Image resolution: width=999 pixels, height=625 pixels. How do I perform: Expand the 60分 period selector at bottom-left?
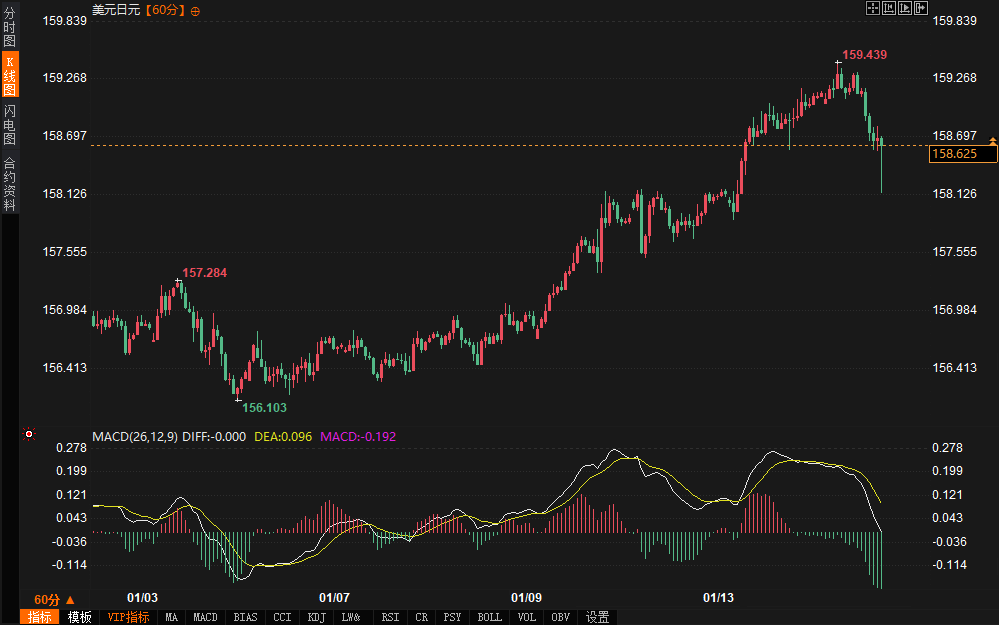[54, 599]
